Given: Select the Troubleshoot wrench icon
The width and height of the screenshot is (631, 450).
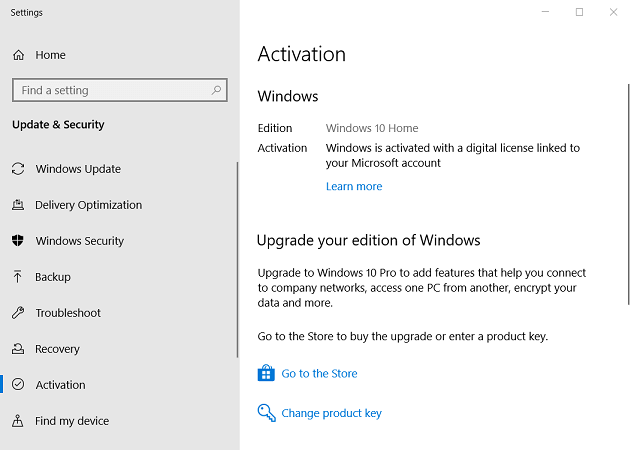Looking at the screenshot, I should 18,313.
